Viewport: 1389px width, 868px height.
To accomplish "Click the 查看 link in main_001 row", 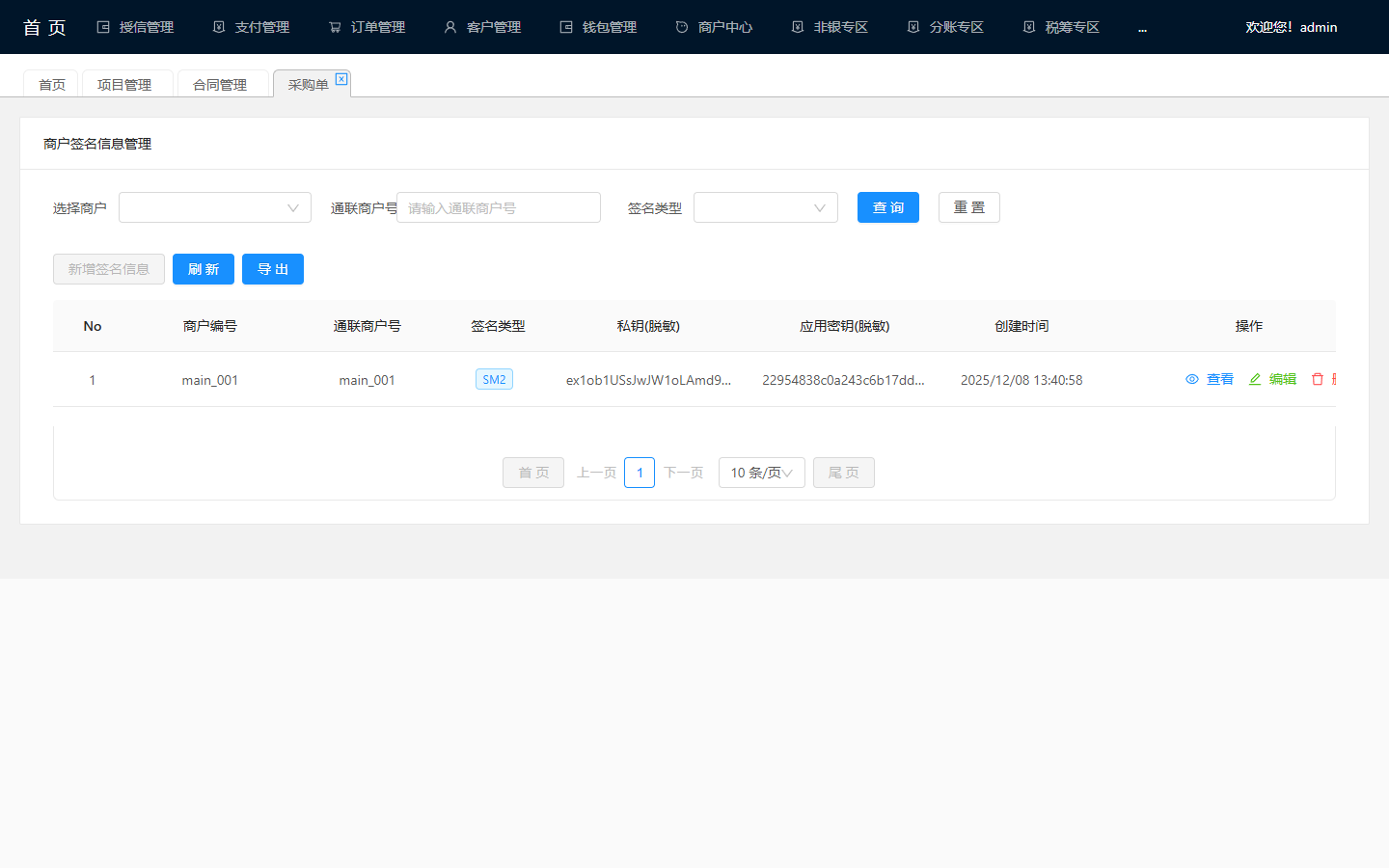I will [x=1220, y=379].
